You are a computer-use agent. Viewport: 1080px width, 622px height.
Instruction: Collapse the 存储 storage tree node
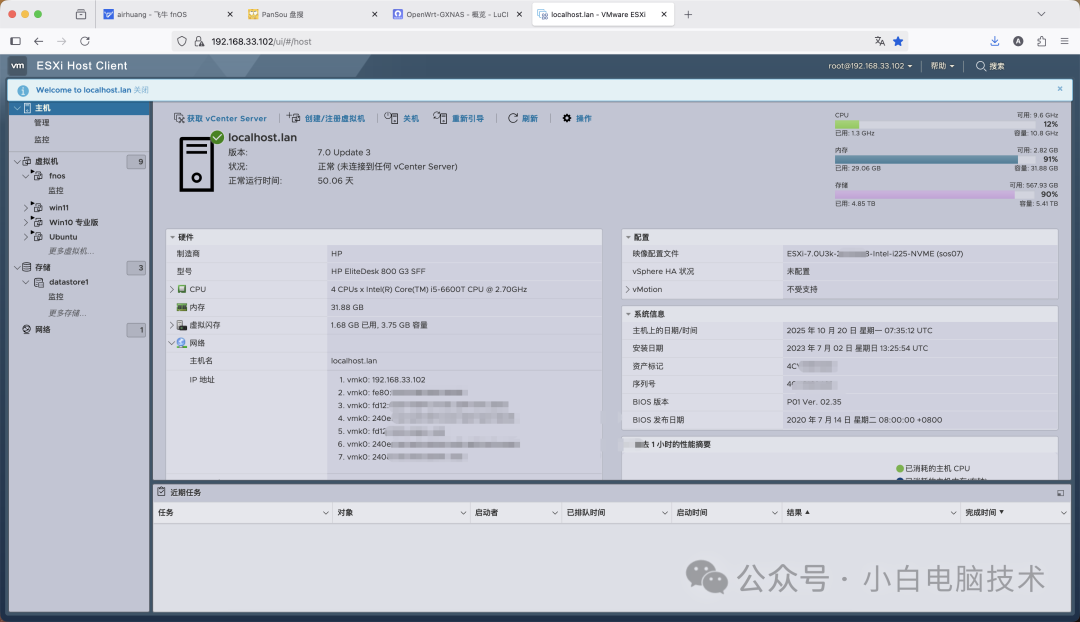point(17,267)
